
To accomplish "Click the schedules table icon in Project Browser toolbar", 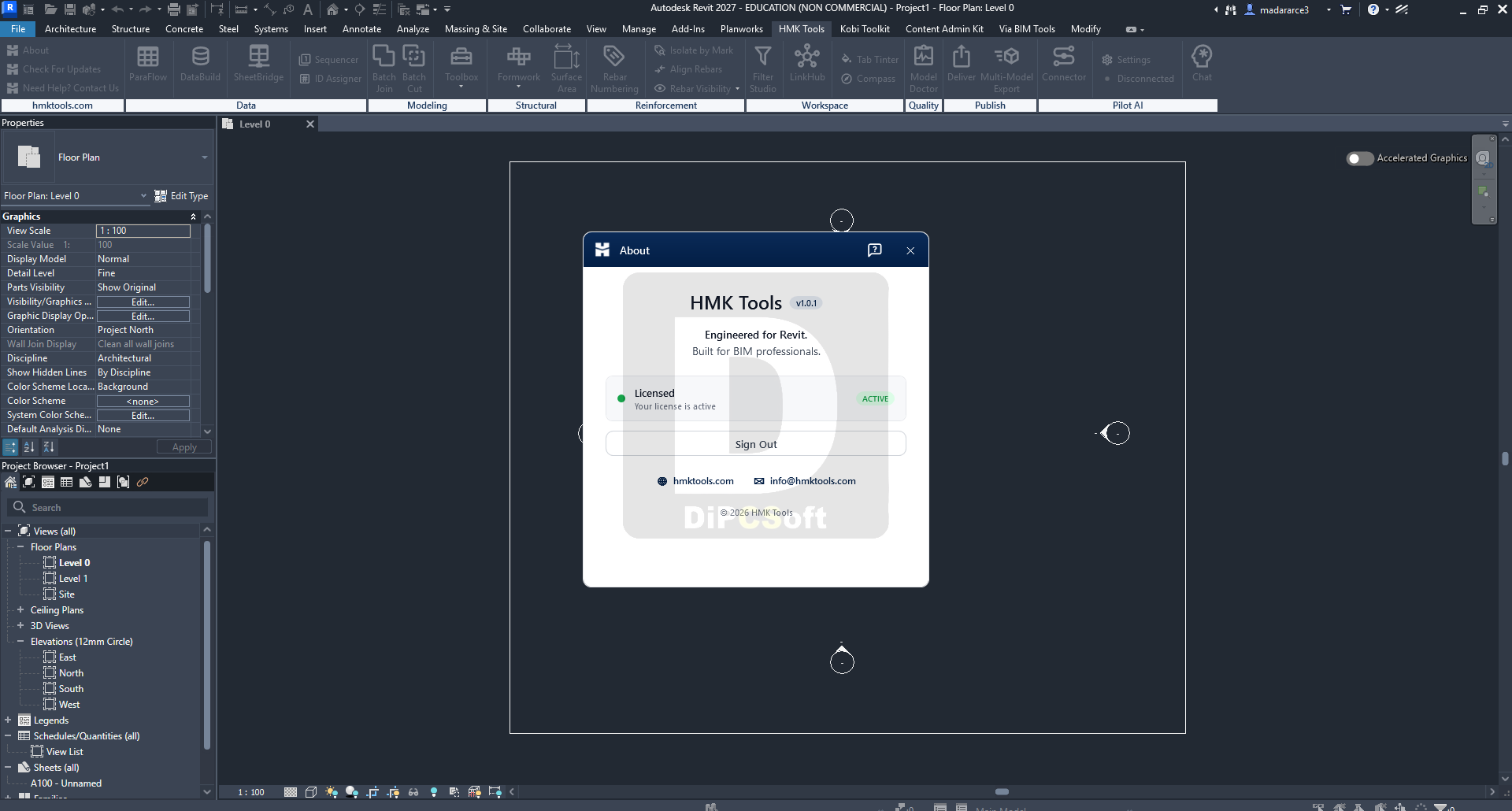I will [67, 482].
